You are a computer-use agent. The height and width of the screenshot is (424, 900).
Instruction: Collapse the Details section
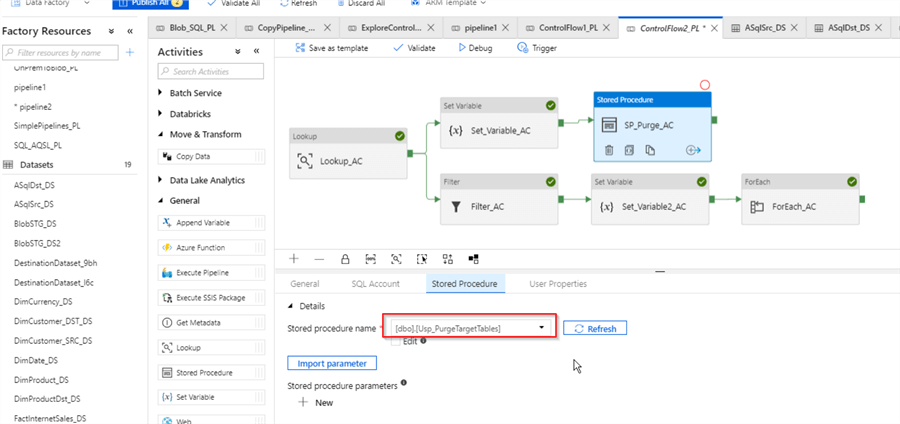292,306
